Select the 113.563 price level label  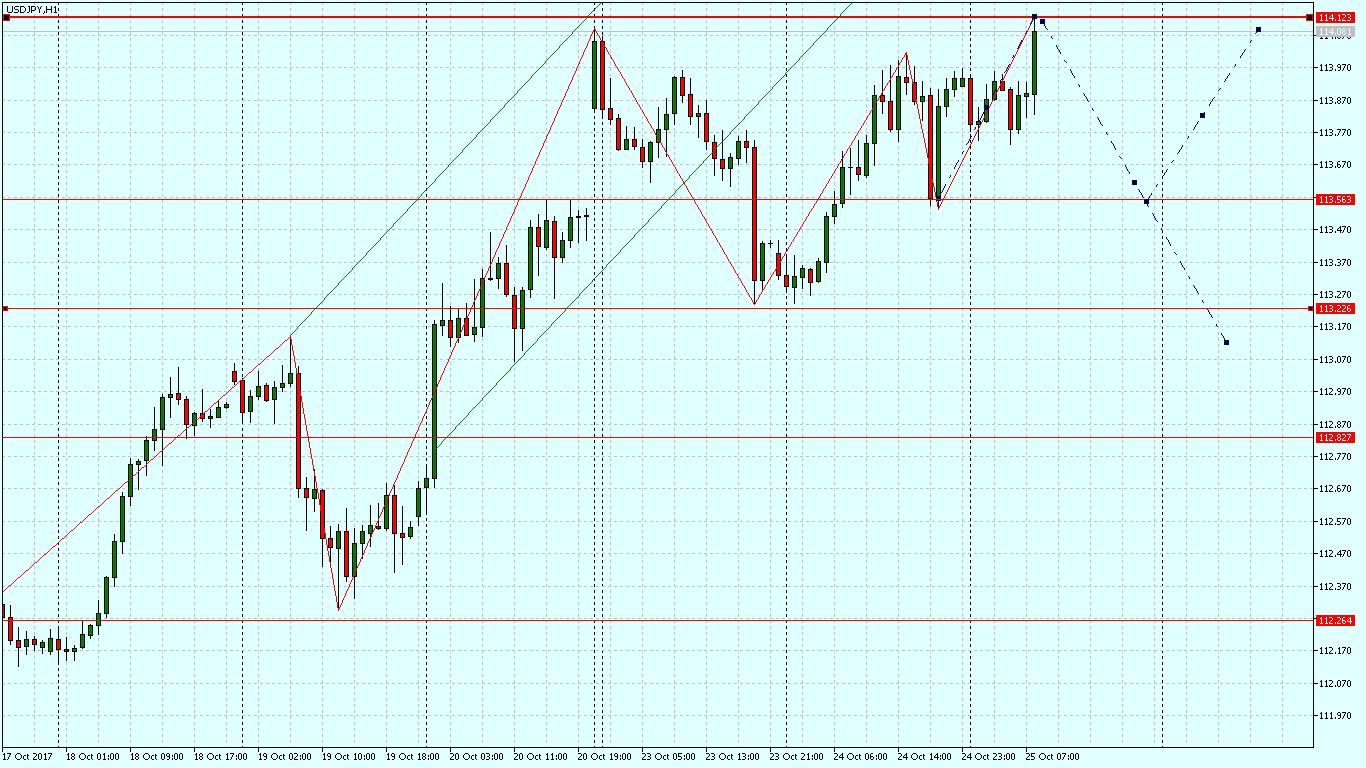1335,199
